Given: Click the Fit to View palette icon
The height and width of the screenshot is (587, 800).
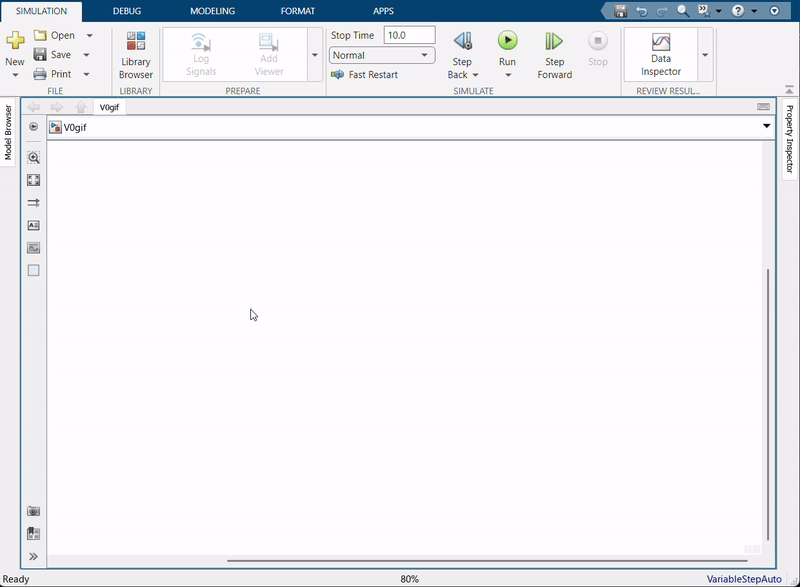Looking at the screenshot, I should point(33,180).
